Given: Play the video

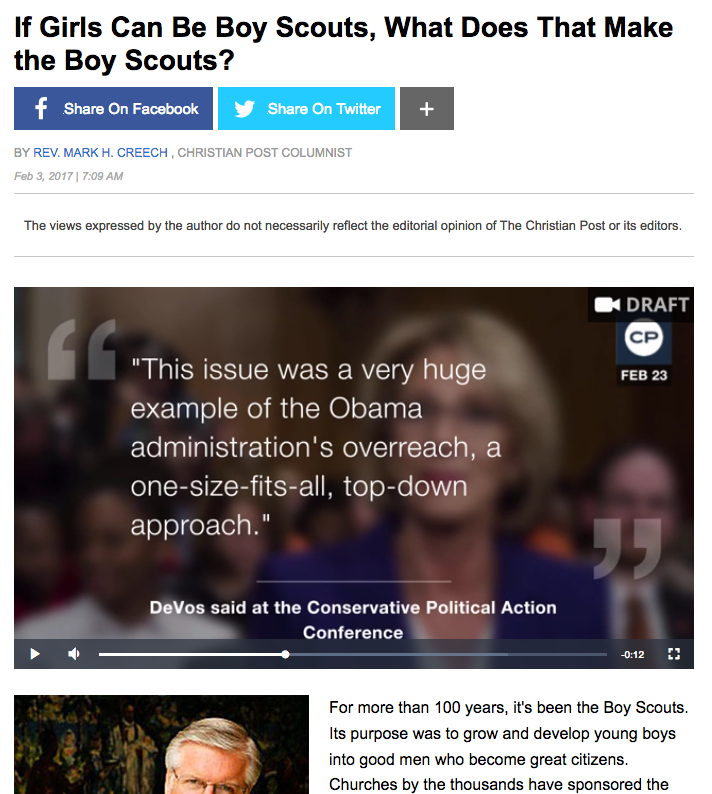Looking at the screenshot, I should coord(35,654).
